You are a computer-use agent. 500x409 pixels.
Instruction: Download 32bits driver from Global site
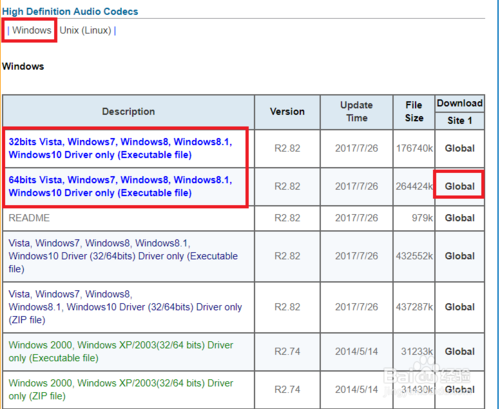pyautogui.click(x=460, y=148)
